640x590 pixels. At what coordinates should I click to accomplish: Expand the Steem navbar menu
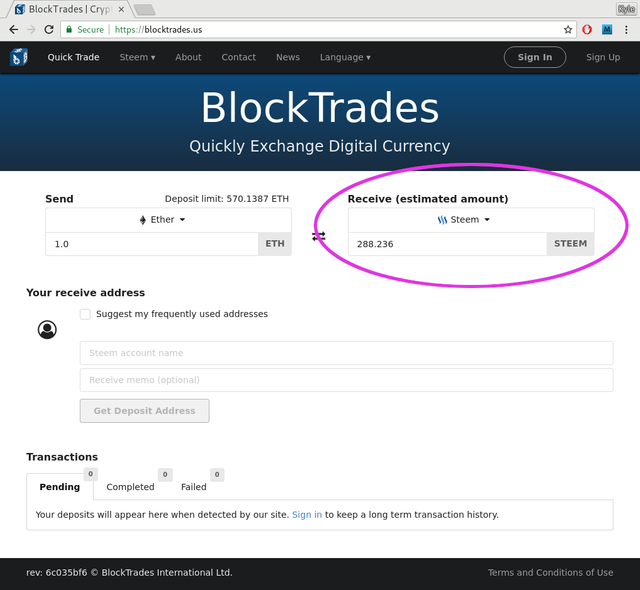tap(137, 57)
